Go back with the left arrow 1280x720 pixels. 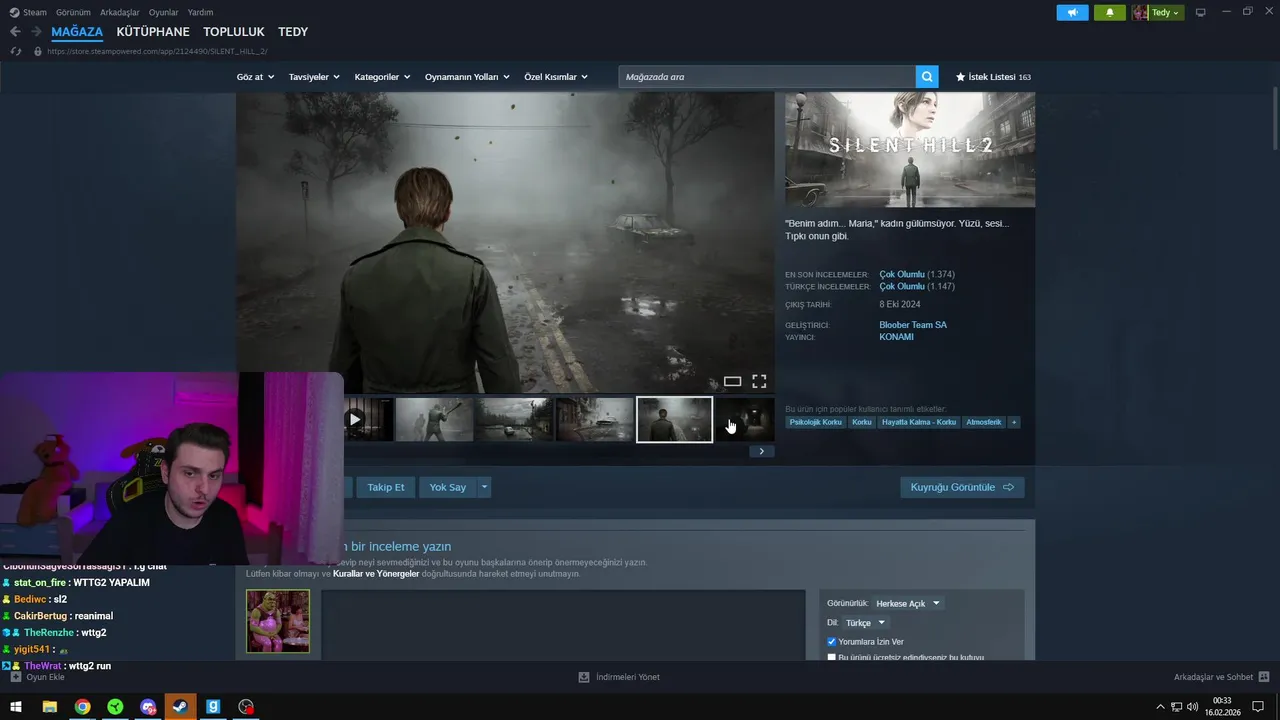[15, 32]
